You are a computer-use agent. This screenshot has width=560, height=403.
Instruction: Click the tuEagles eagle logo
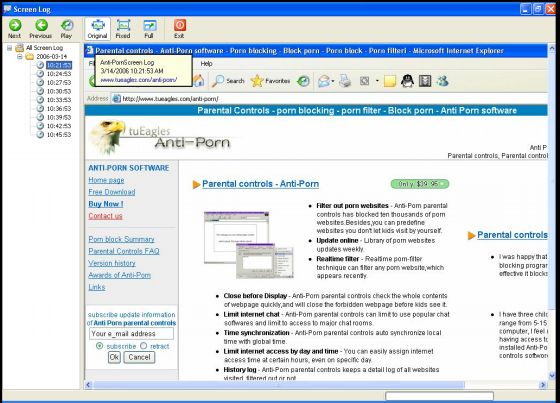pos(107,137)
